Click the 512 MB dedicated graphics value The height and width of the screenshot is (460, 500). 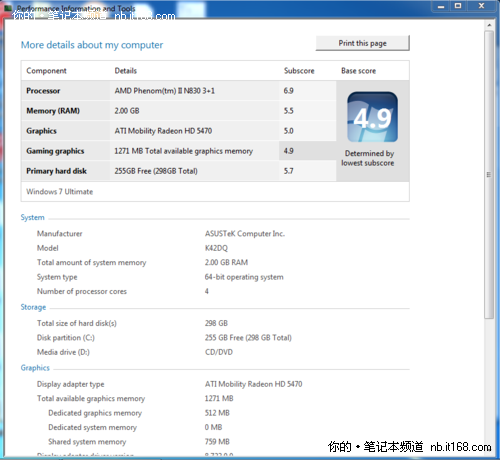tap(217, 413)
